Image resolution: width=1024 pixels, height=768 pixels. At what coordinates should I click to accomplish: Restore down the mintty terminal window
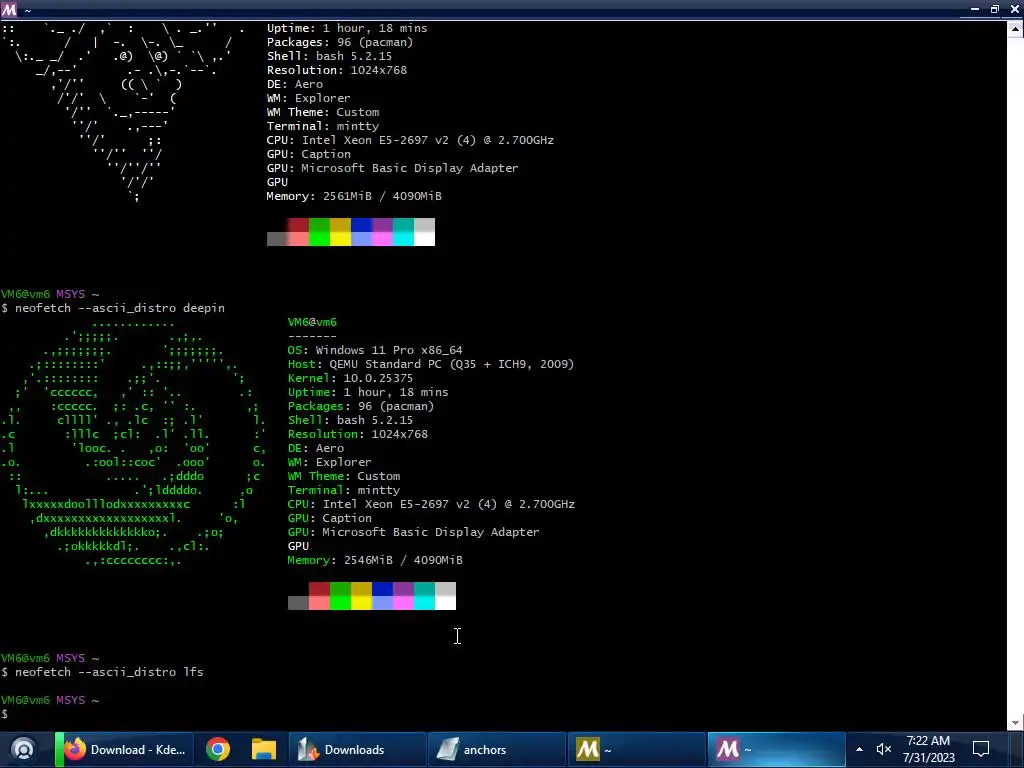(x=995, y=9)
